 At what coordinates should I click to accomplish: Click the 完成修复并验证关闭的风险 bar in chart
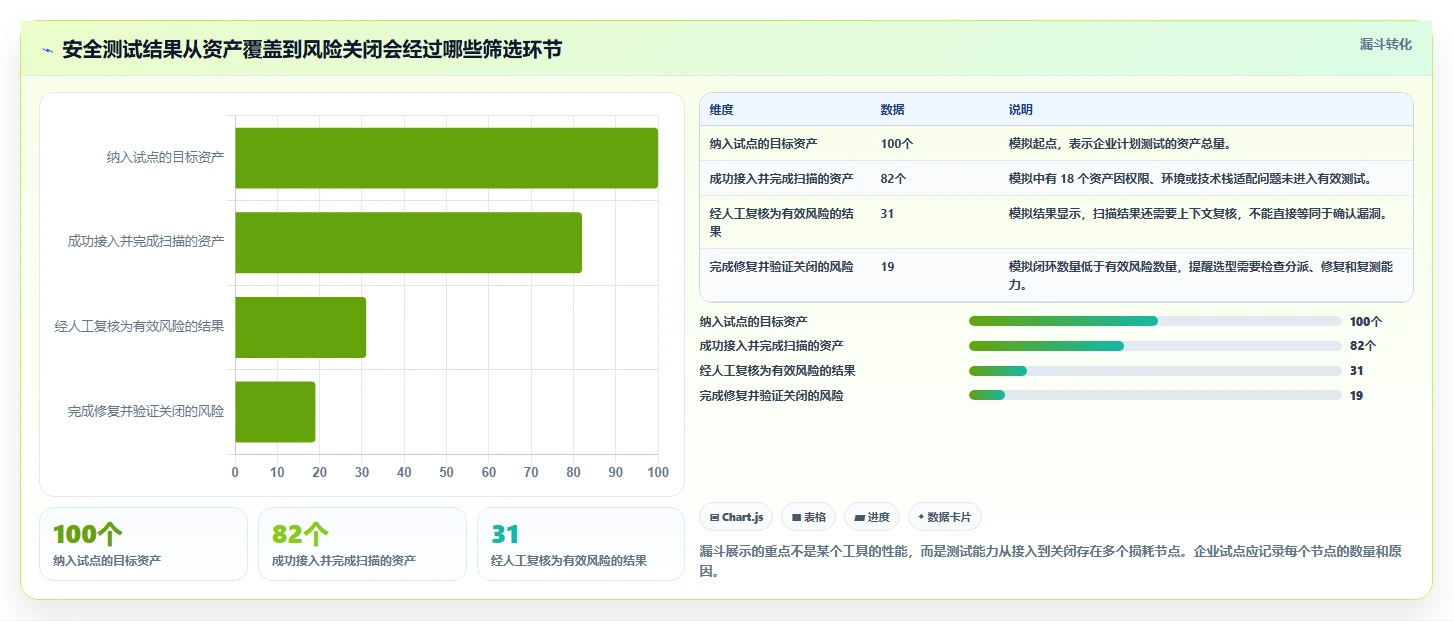coord(275,412)
